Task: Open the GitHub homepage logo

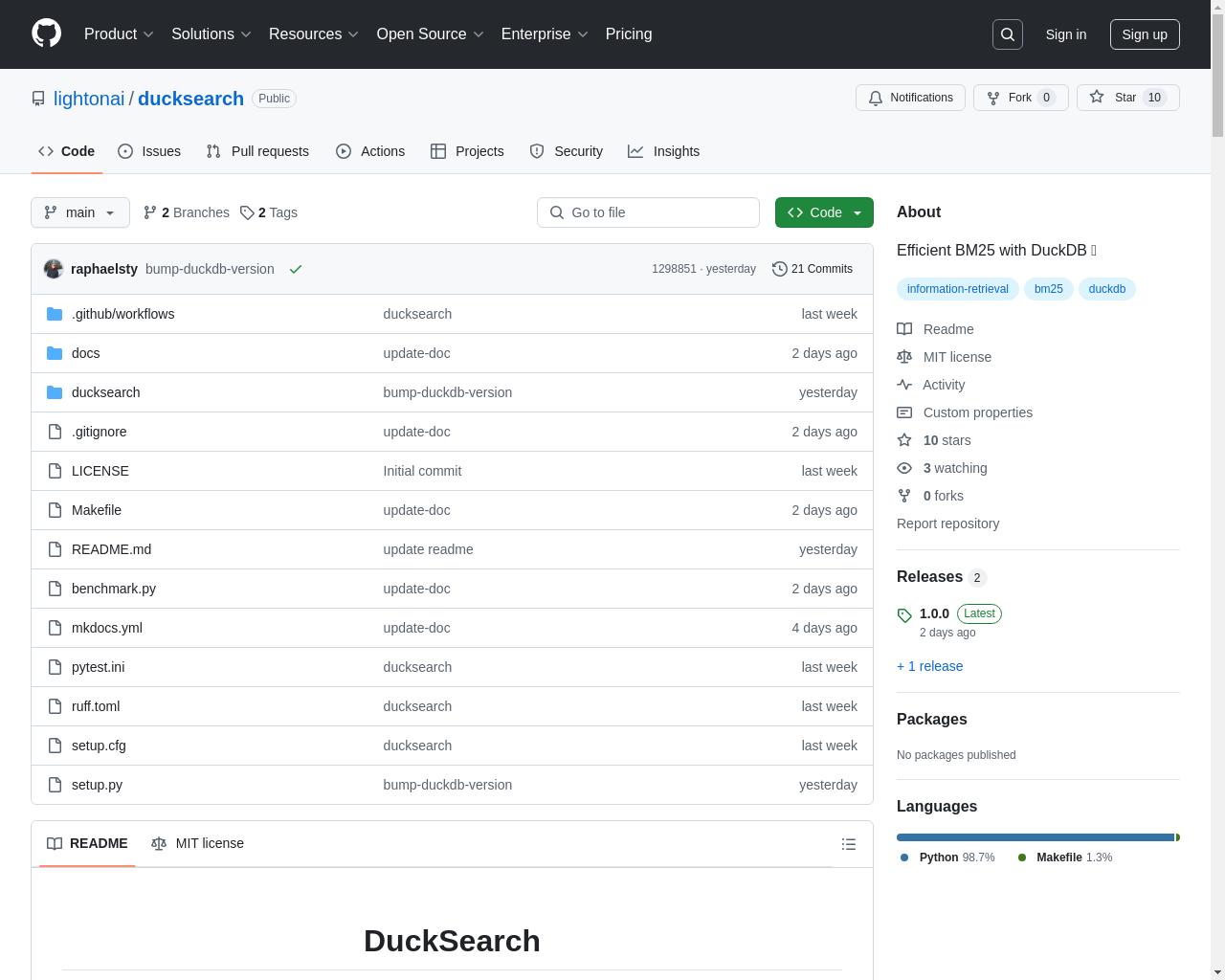Action: tap(46, 33)
